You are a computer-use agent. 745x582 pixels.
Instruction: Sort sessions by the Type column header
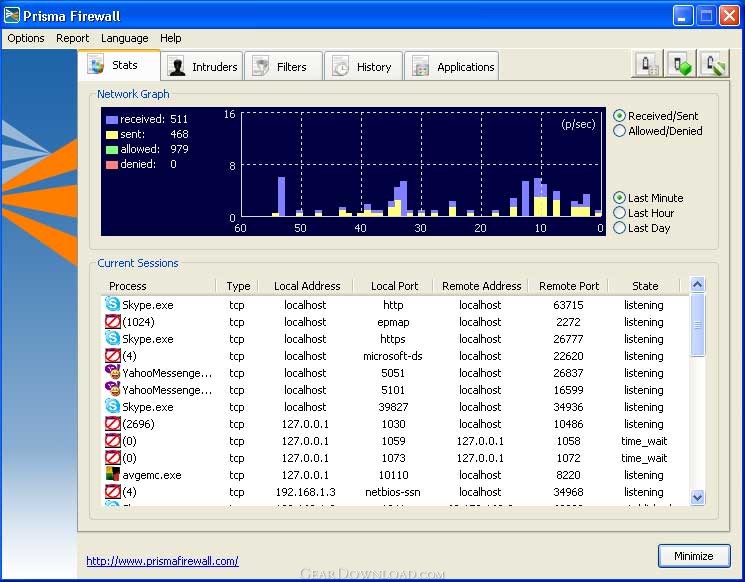point(238,286)
